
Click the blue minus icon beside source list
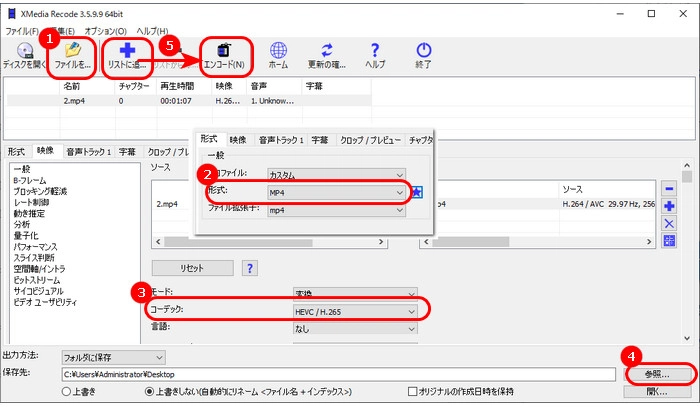coord(670,188)
